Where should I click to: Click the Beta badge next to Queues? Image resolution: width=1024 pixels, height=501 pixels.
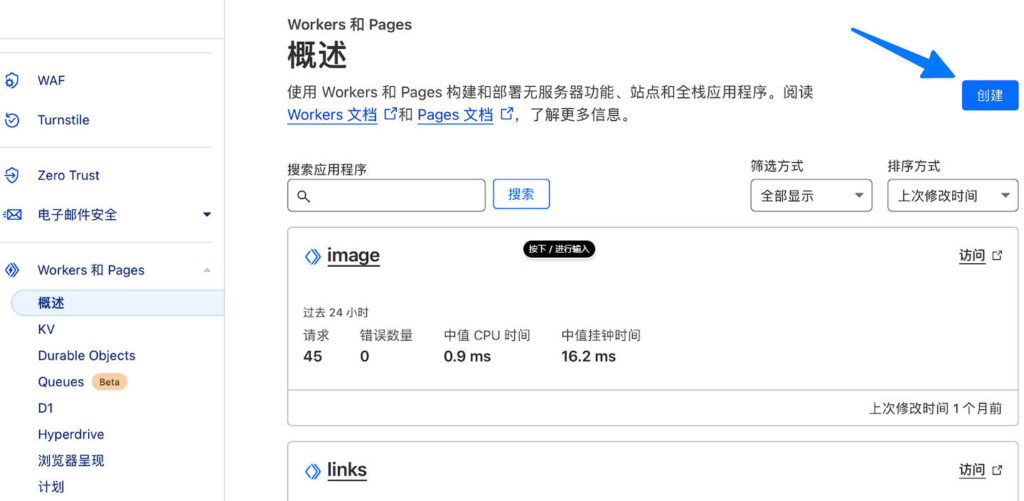[x=109, y=381]
